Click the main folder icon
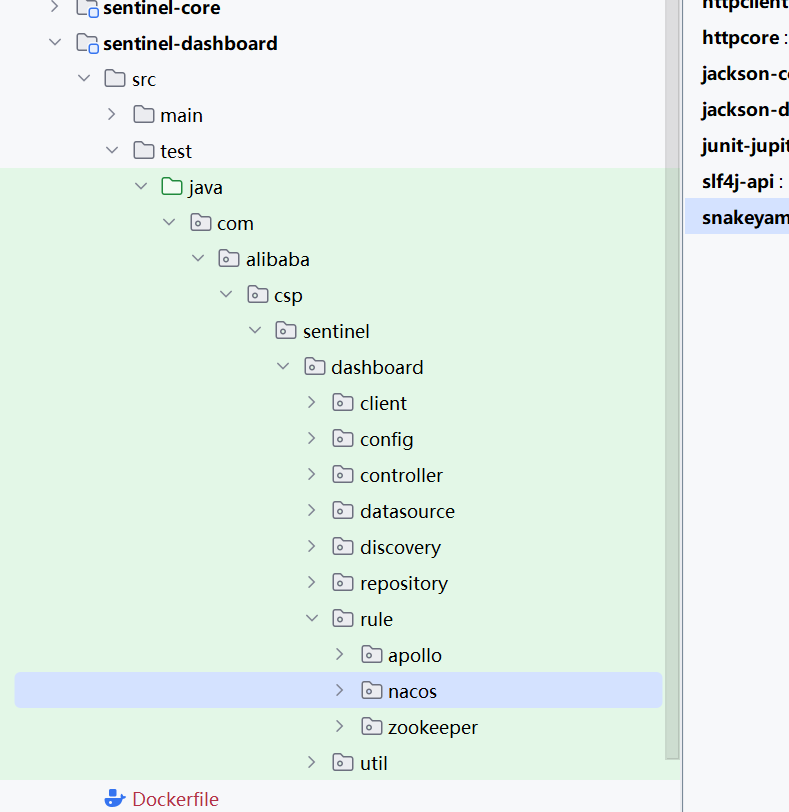The image size is (789, 812). (x=143, y=115)
